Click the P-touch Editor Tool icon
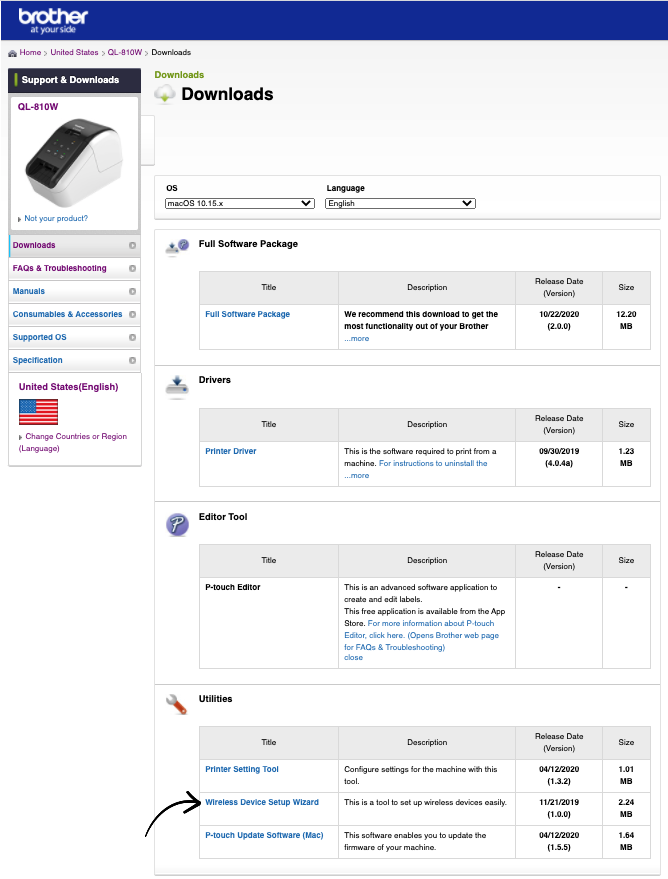The width and height of the screenshot is (668, 879). tap(177, 524)
